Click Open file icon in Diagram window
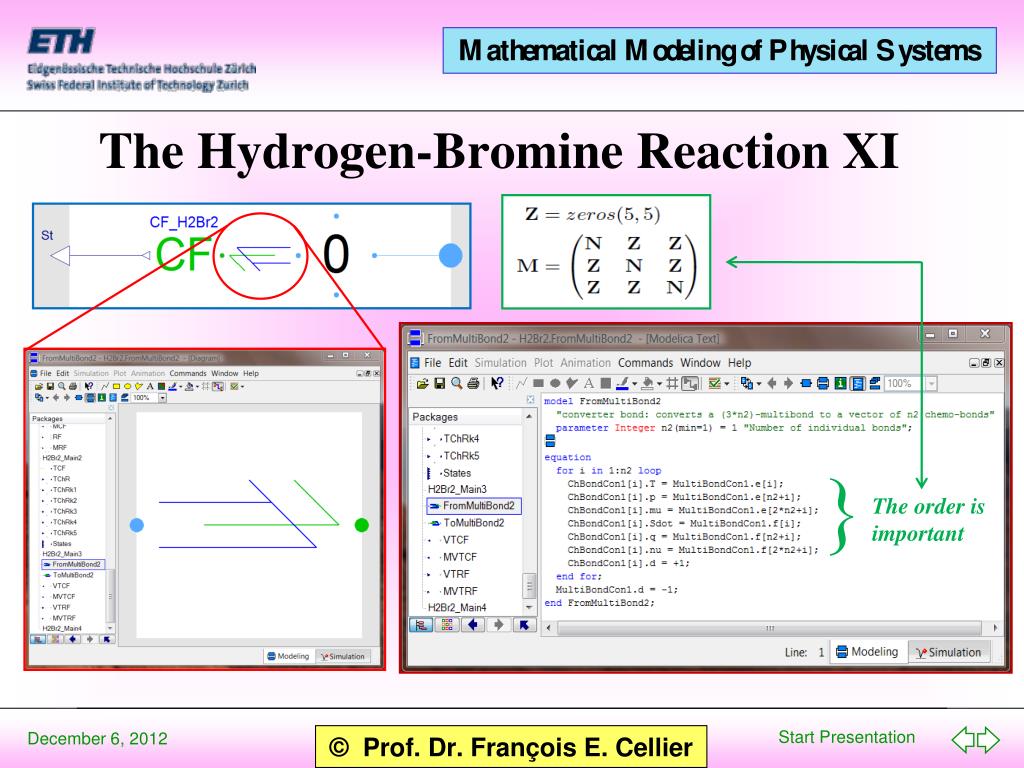This screenshot has width=1024, height=768. pos(39,386)
